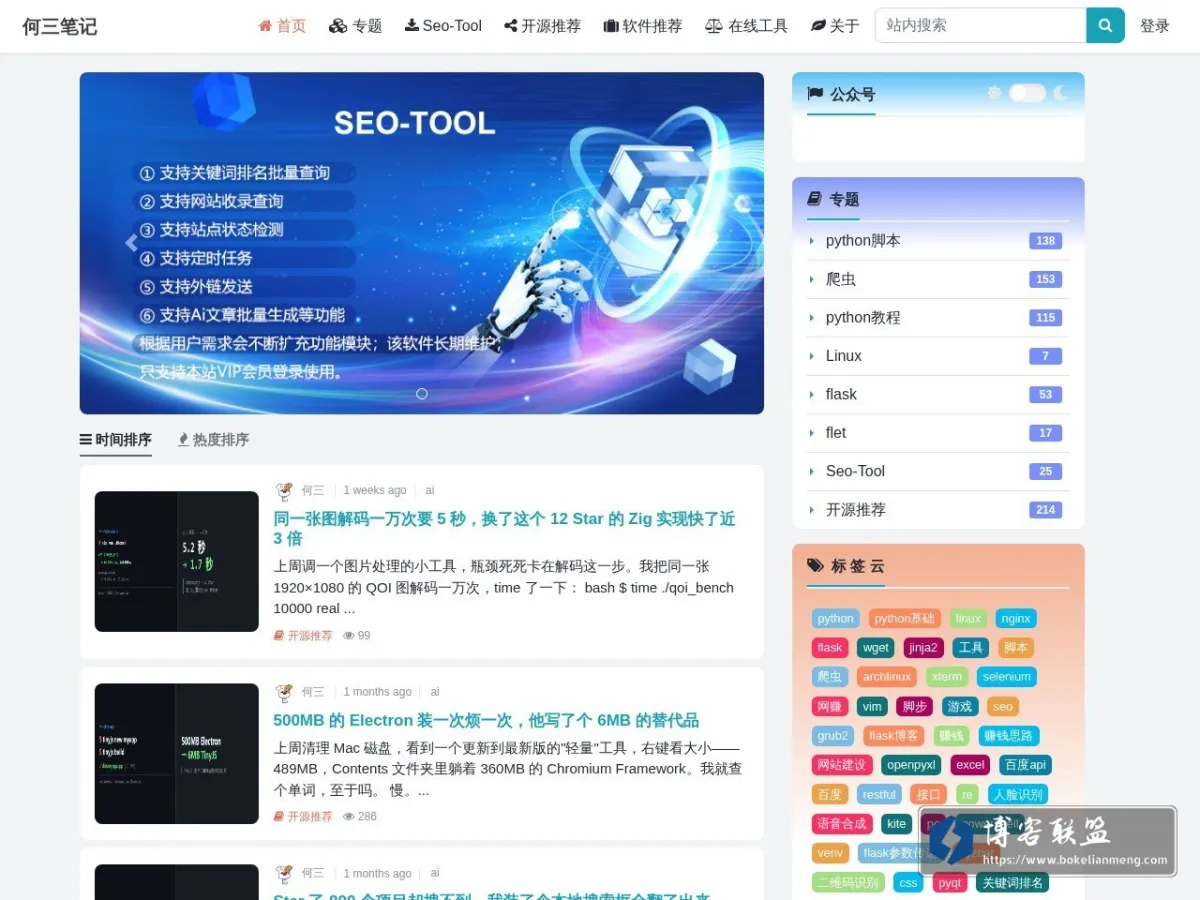The height and width of the screenshot is (900, 1200).
Task: Toggle the day/night theme switch
Action: (1027, 93)
